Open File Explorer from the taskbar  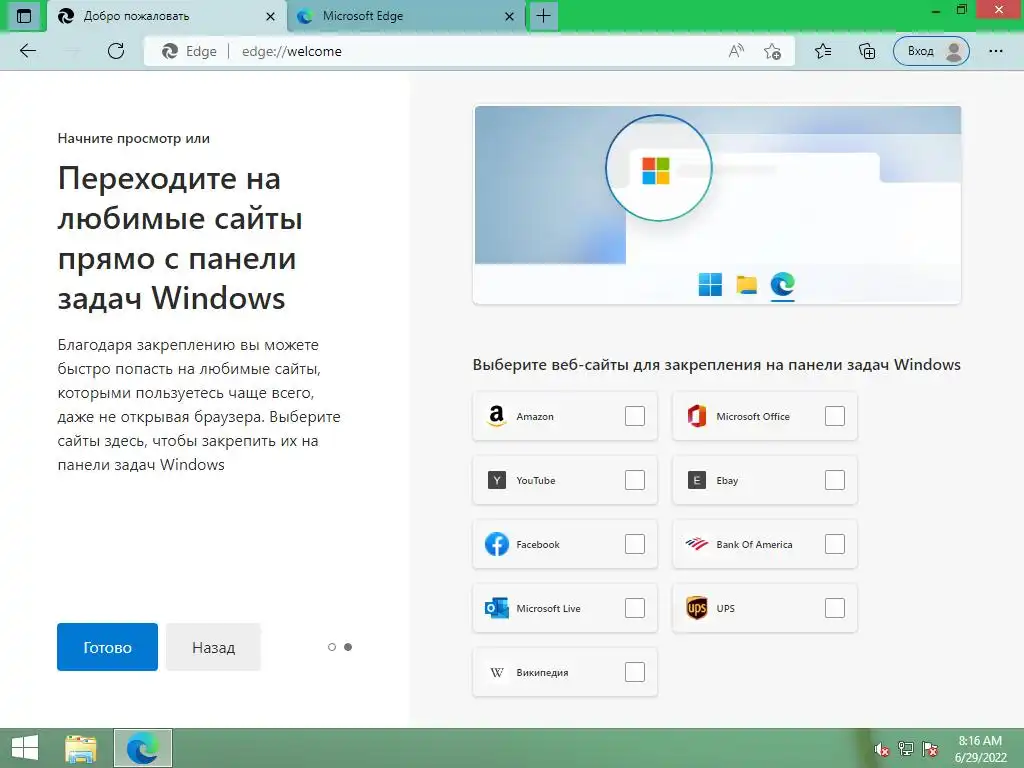(x=81, y=748)
